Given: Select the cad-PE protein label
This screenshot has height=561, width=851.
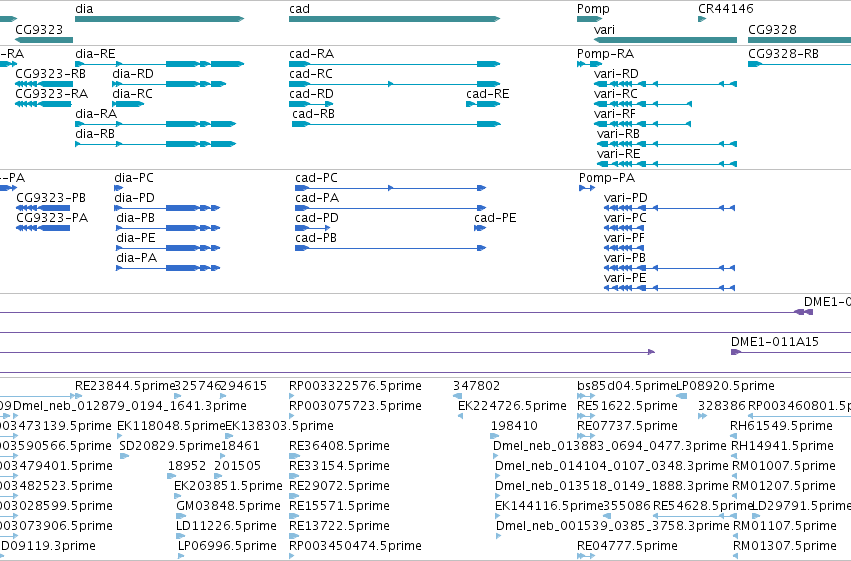Looking at the screenshot, I should 495,218.
